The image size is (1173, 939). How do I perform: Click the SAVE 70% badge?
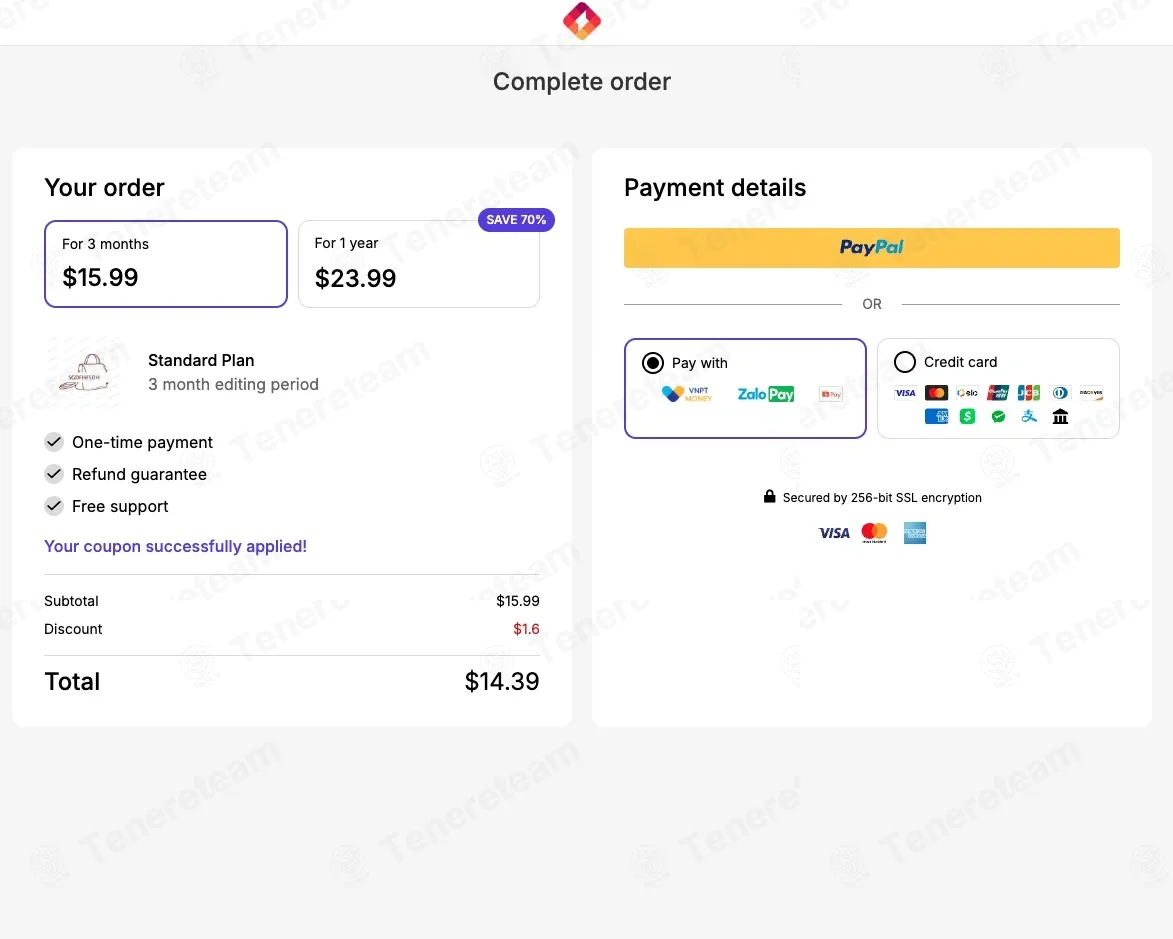[x=516, y=220]
